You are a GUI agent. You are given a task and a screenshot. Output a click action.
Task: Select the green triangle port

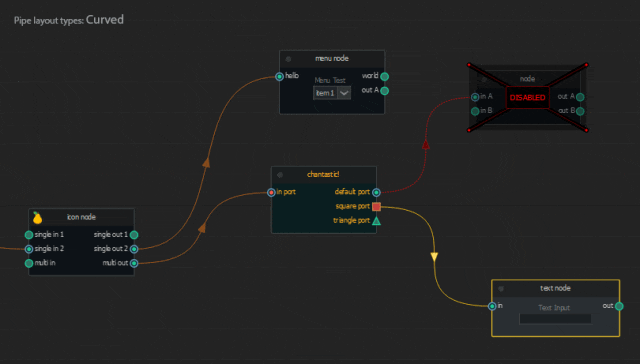pos(376,221)
